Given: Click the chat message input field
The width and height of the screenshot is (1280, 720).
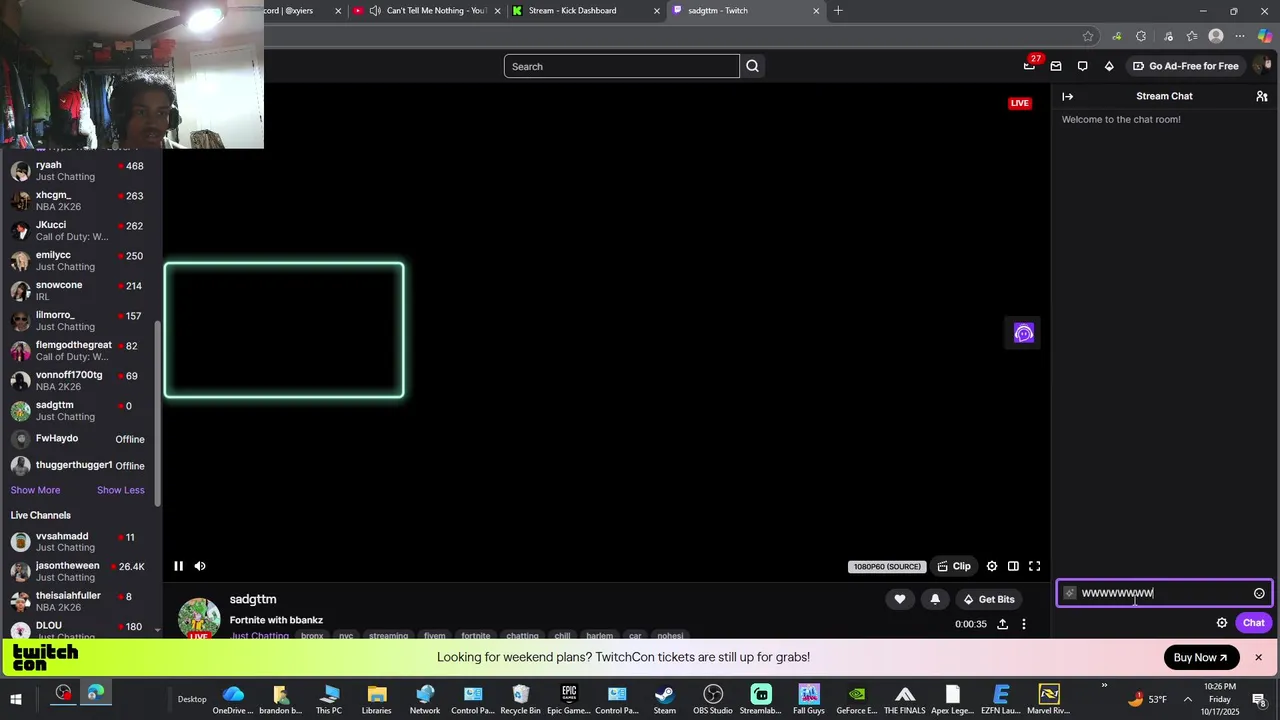Looking at the screenshot, I should coord(1164,593).
